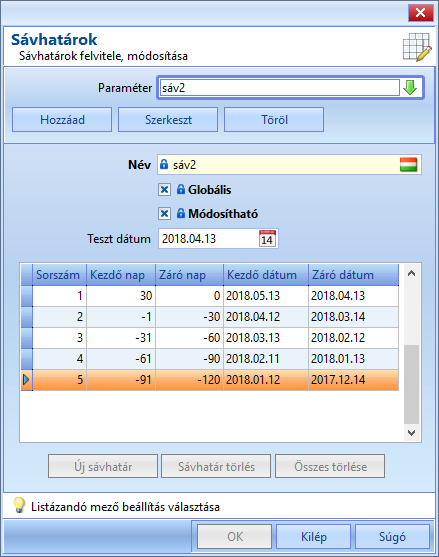Image resolution: width=439 pixels, height=557 pixels.
Task: Click the green arrow Paraméter dropdown icon
Action: pyautogui.click(x=410, y=88)
